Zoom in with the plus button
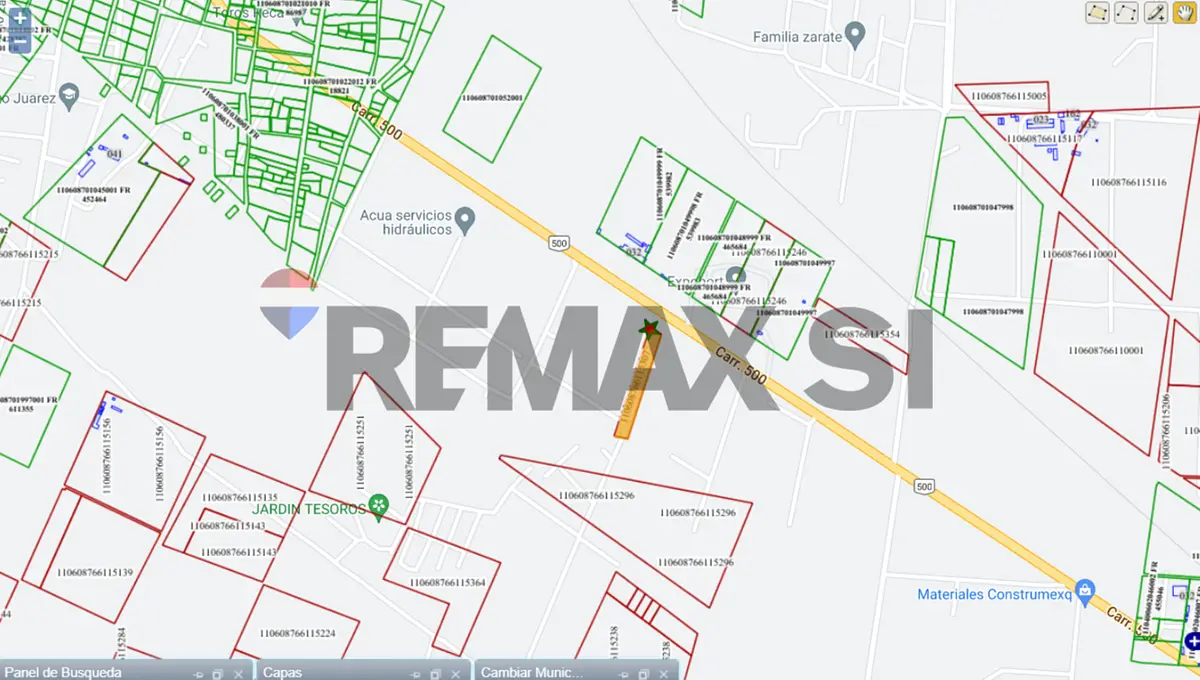 coord(19,18)
